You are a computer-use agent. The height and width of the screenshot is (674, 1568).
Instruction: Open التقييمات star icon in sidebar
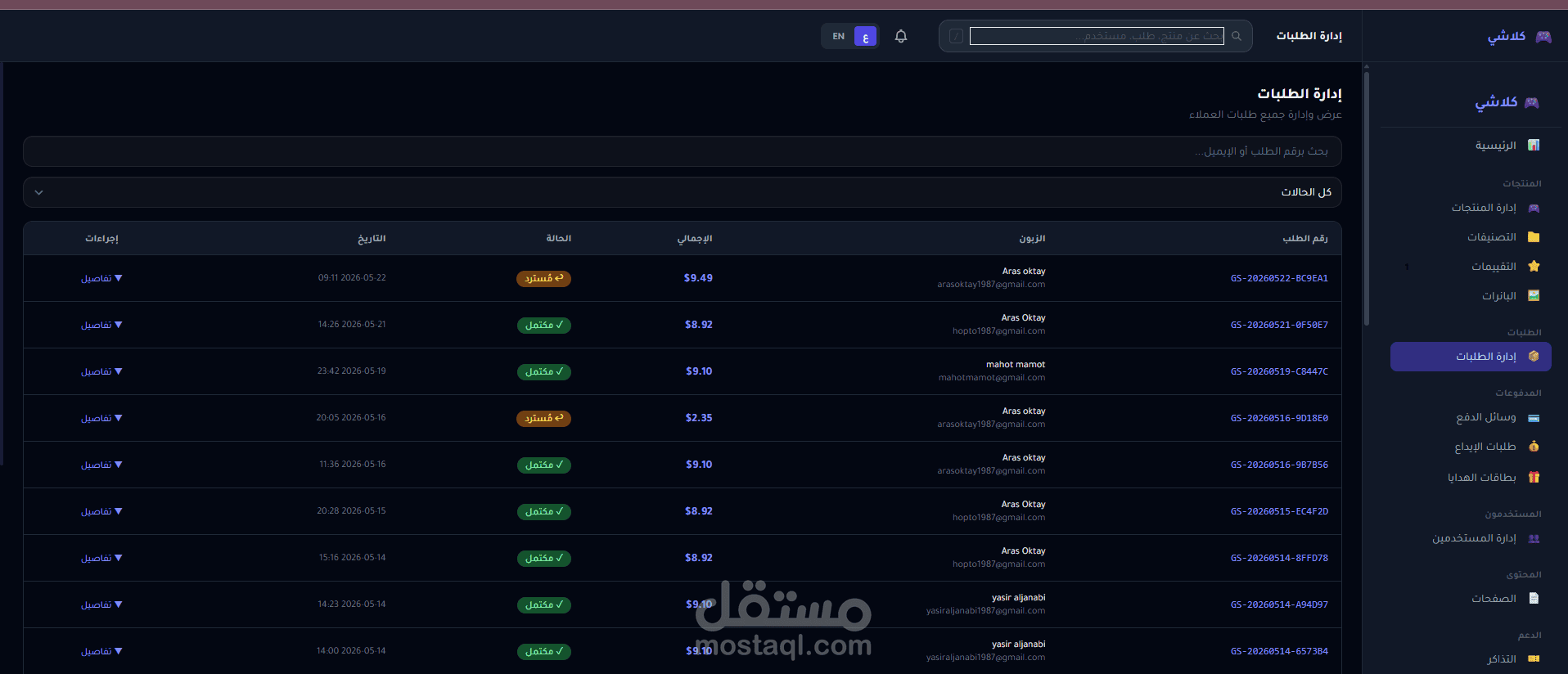1534,267
